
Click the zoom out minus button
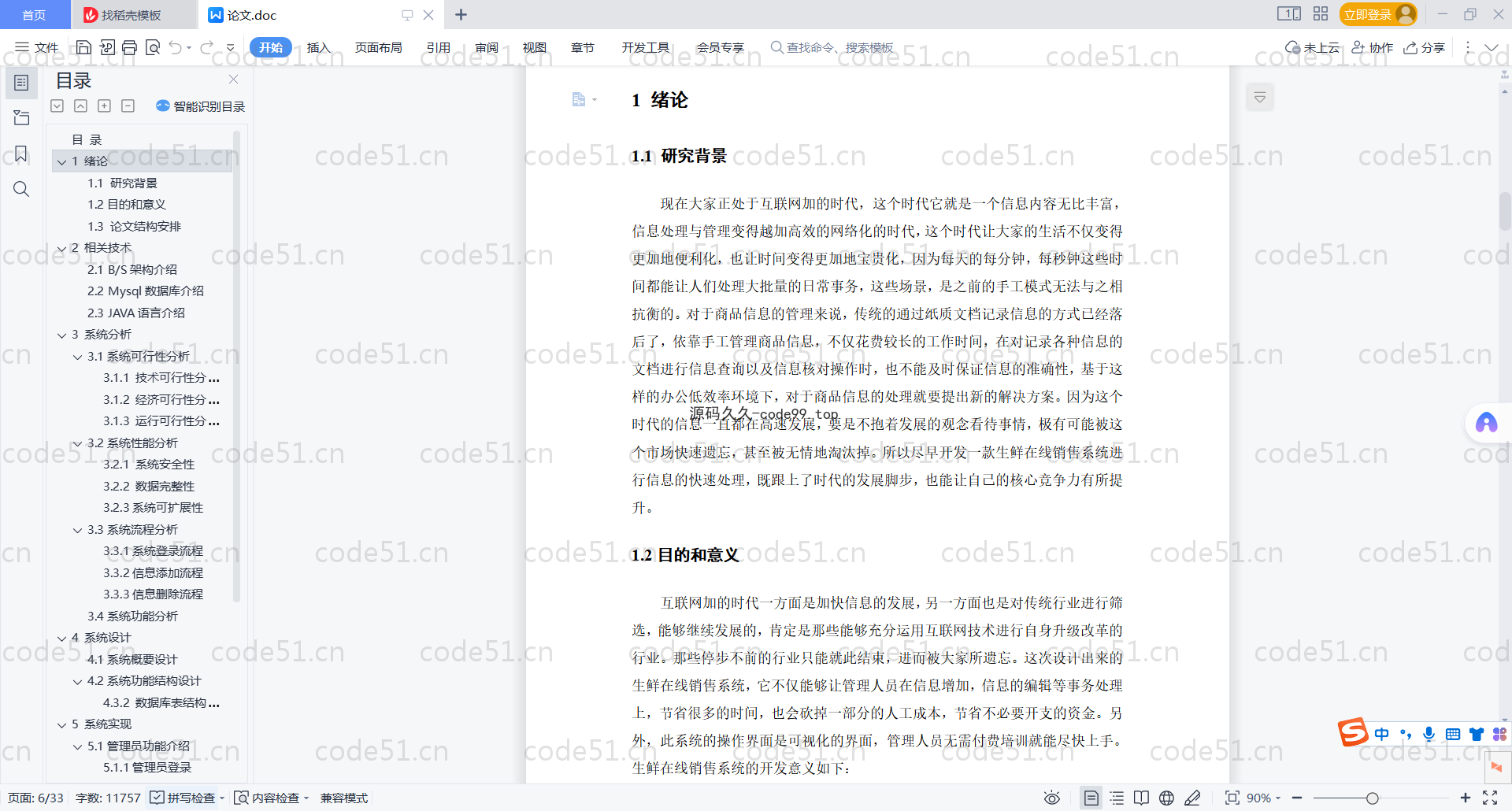coord(1297,798)
